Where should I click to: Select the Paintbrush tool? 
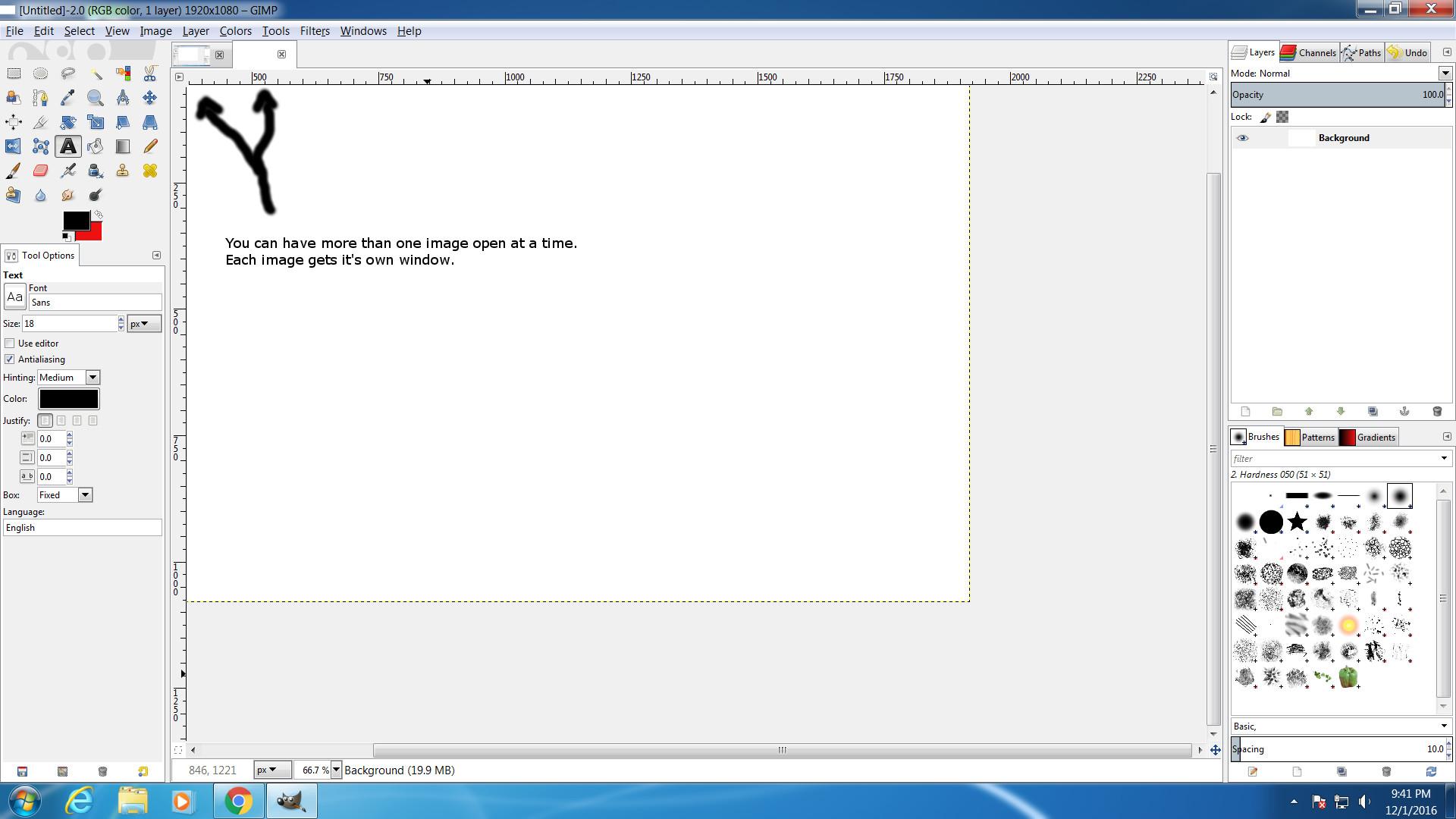point(14,171)
